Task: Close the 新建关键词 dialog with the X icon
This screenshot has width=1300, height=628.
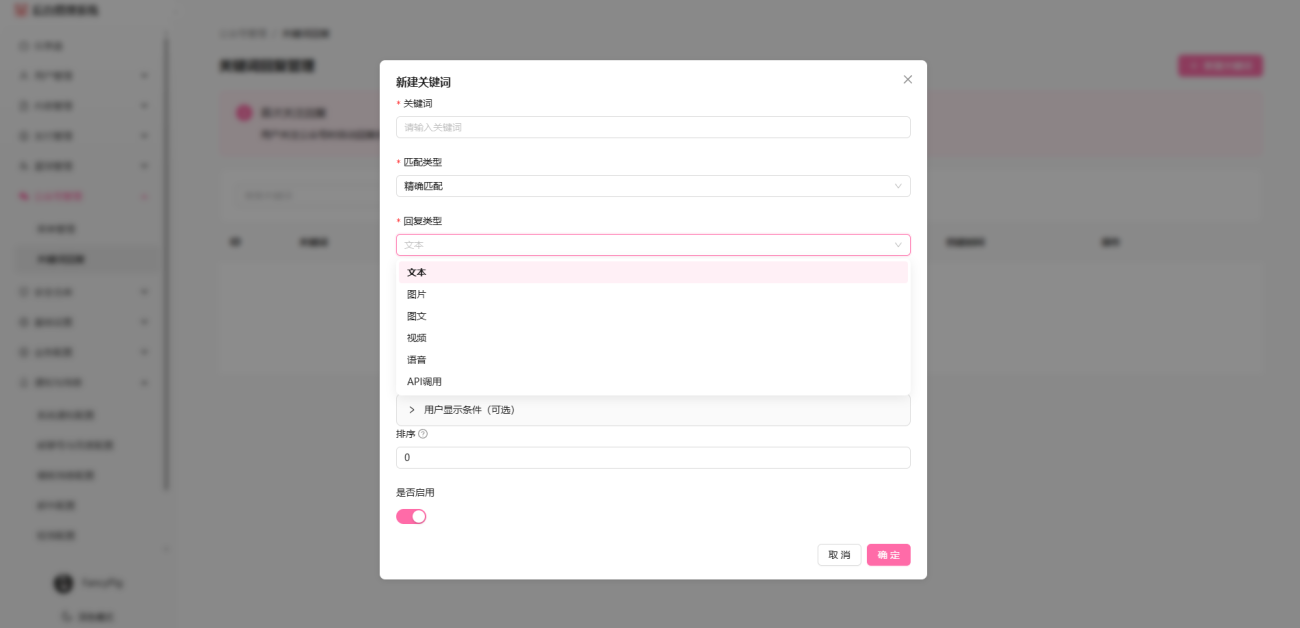Action: click(x=908, y=80)
